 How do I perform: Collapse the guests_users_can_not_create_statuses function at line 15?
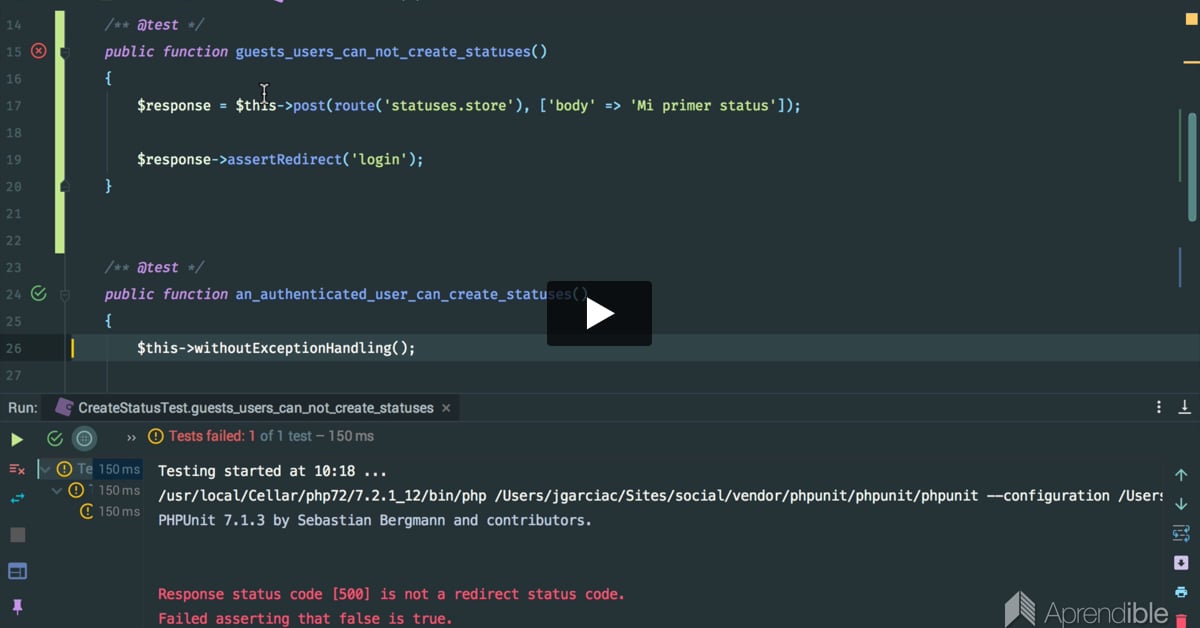64,51
